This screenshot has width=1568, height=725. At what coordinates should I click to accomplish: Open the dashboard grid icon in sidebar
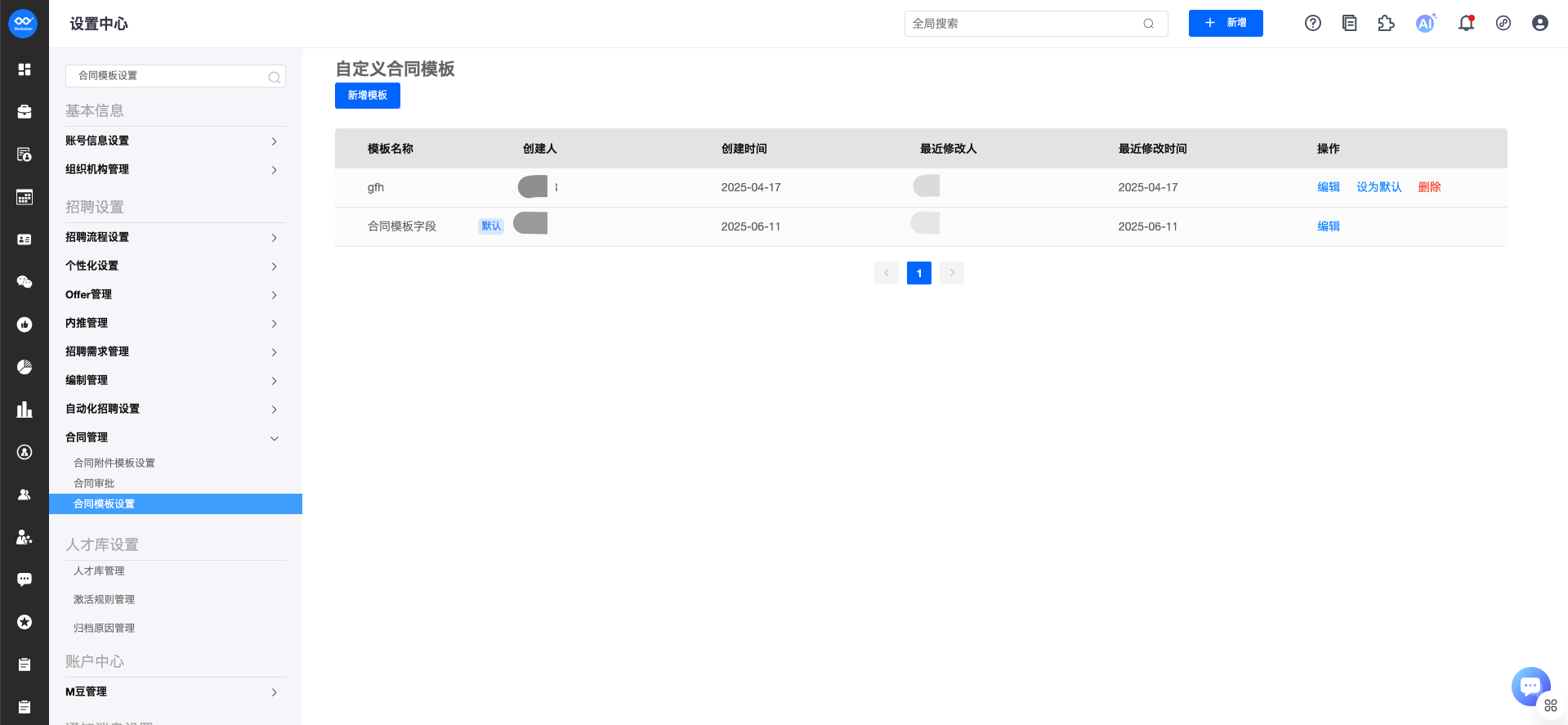click(25, 69)
